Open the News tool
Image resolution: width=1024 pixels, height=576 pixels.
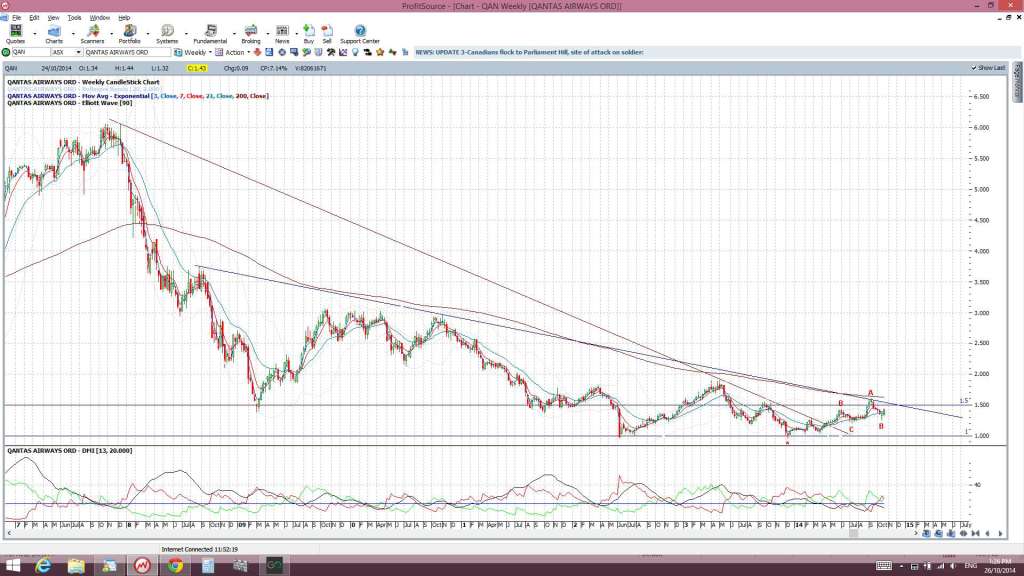pos(282,34)
